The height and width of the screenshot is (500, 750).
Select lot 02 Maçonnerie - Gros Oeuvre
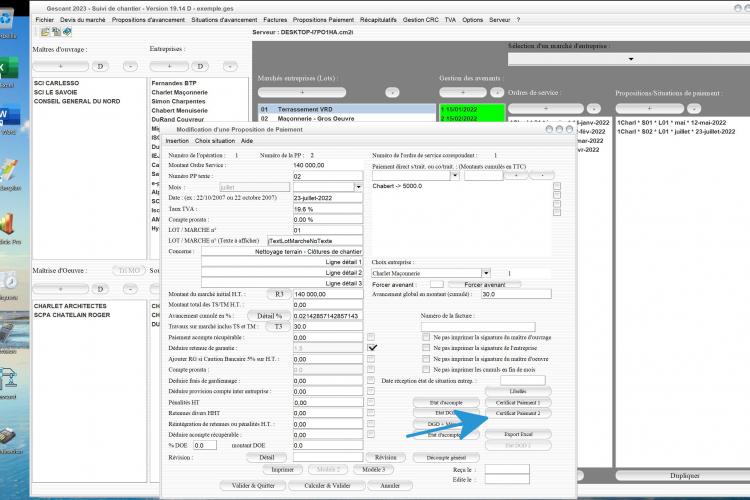point(347,118)
